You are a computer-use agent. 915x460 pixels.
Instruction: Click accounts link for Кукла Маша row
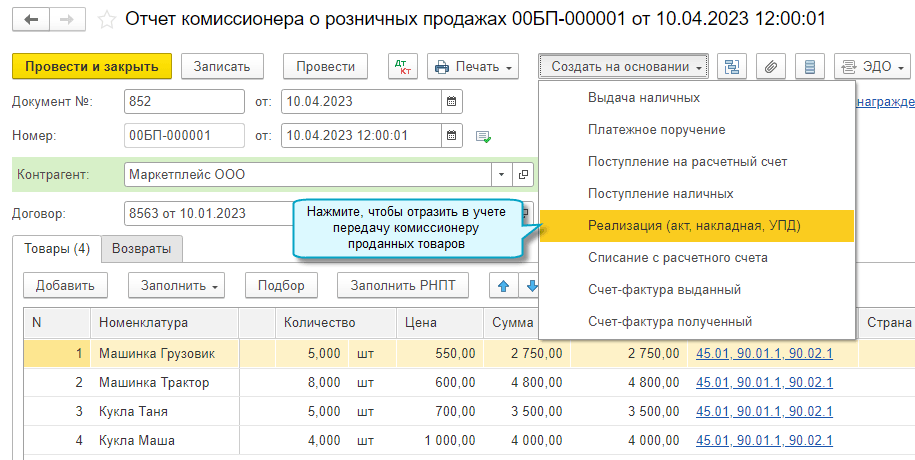point(764,440)
